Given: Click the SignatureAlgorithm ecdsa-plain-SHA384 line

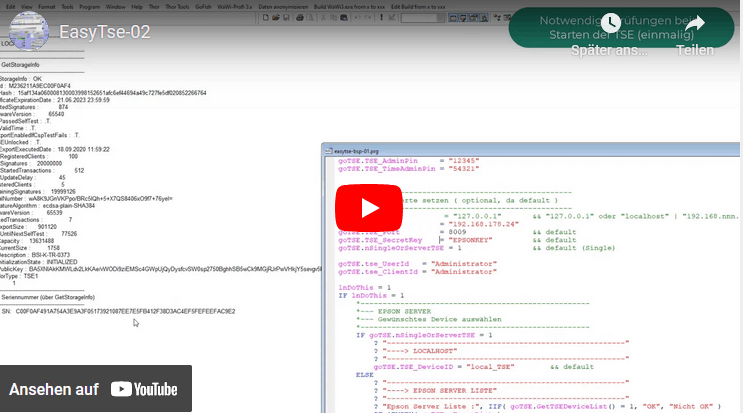Looking at the screenshot, I should [47, 206].
